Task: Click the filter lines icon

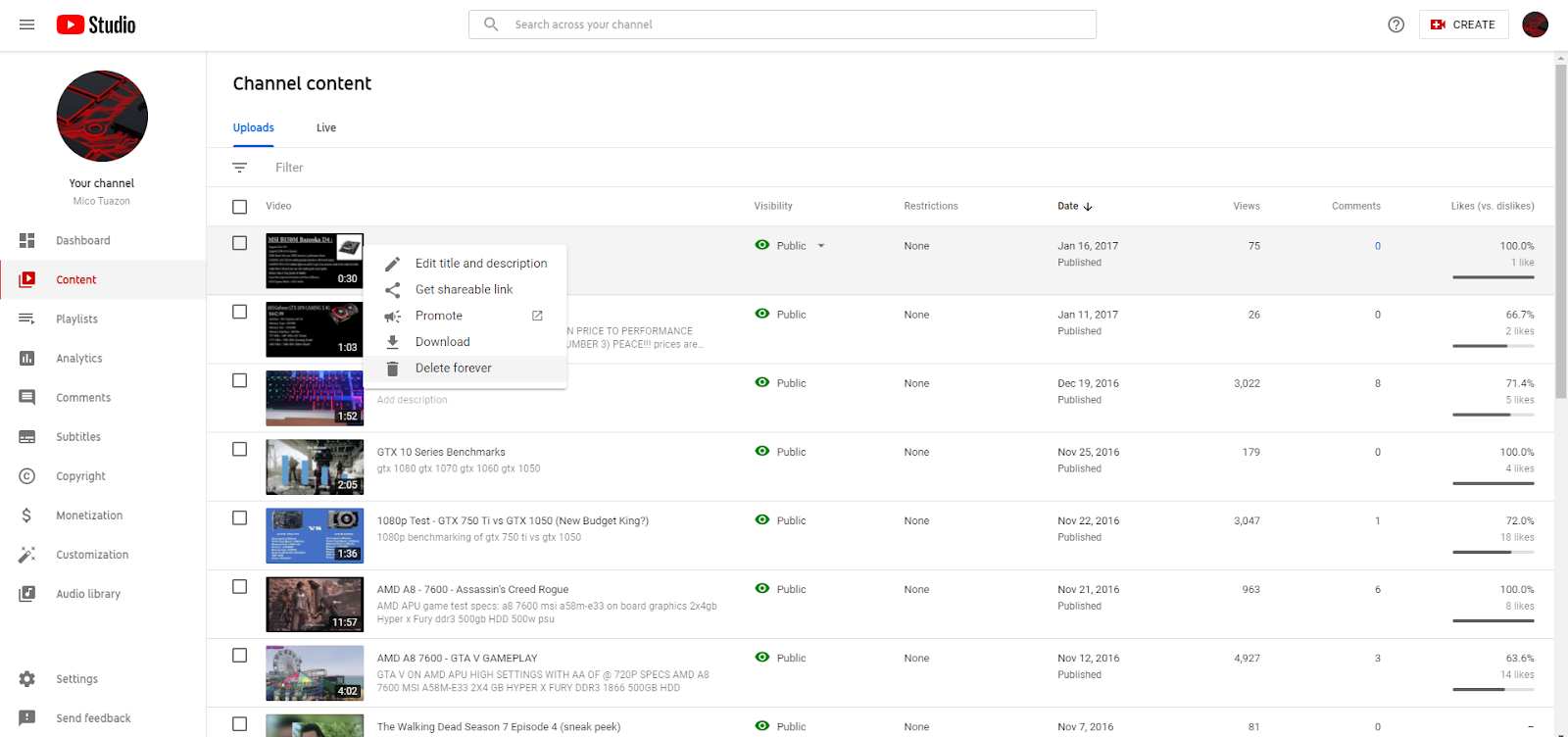Action: click(x=240, y=168)
